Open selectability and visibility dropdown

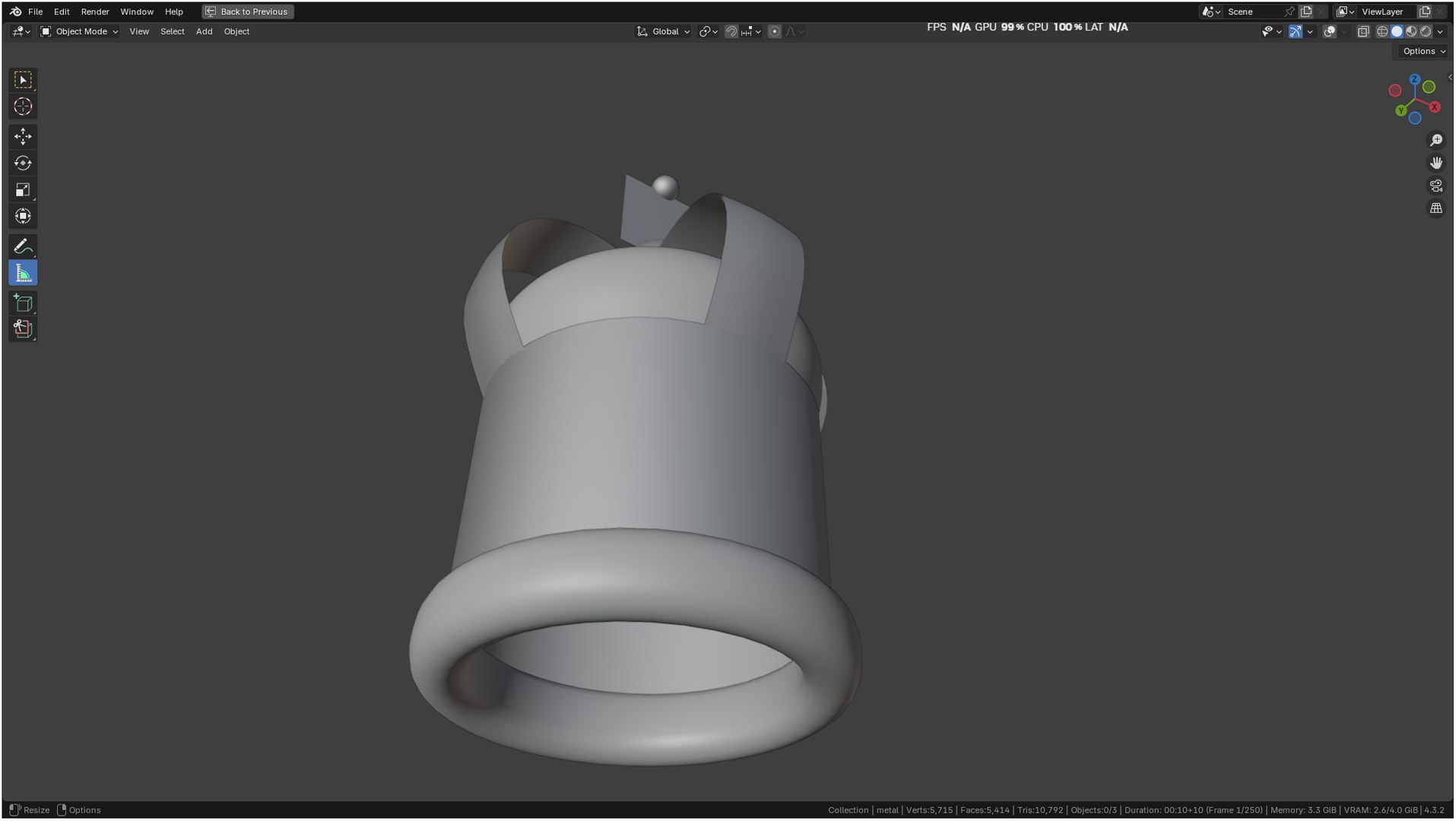1271,31
